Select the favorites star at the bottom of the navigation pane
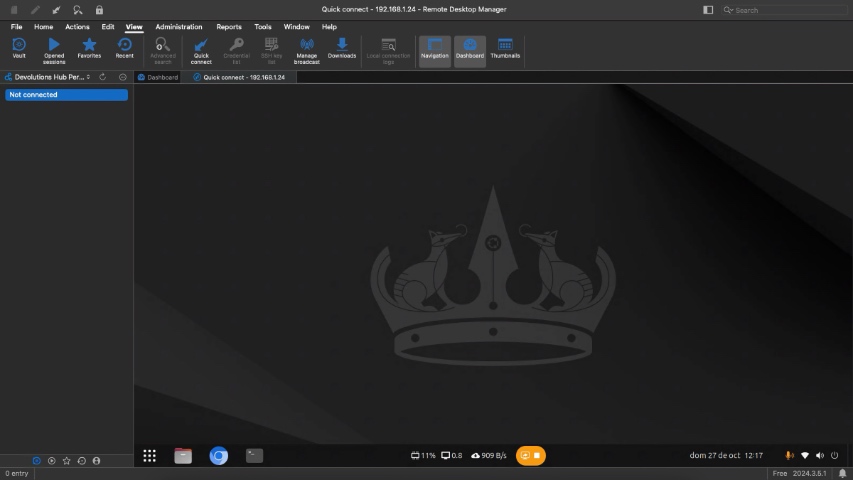The image size is (853, 480). pyautogui.click(x=66, y=461)
